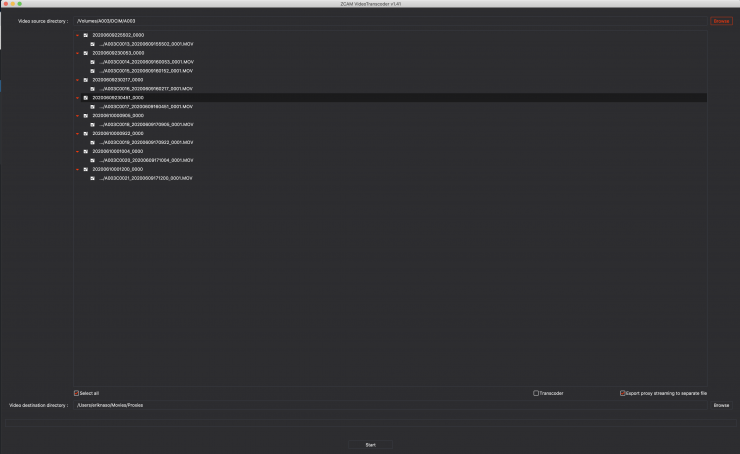Collapse the 20200610000906_0000 folder arrow
This screenshot has width=740, height=454.
tap(77, 116)
